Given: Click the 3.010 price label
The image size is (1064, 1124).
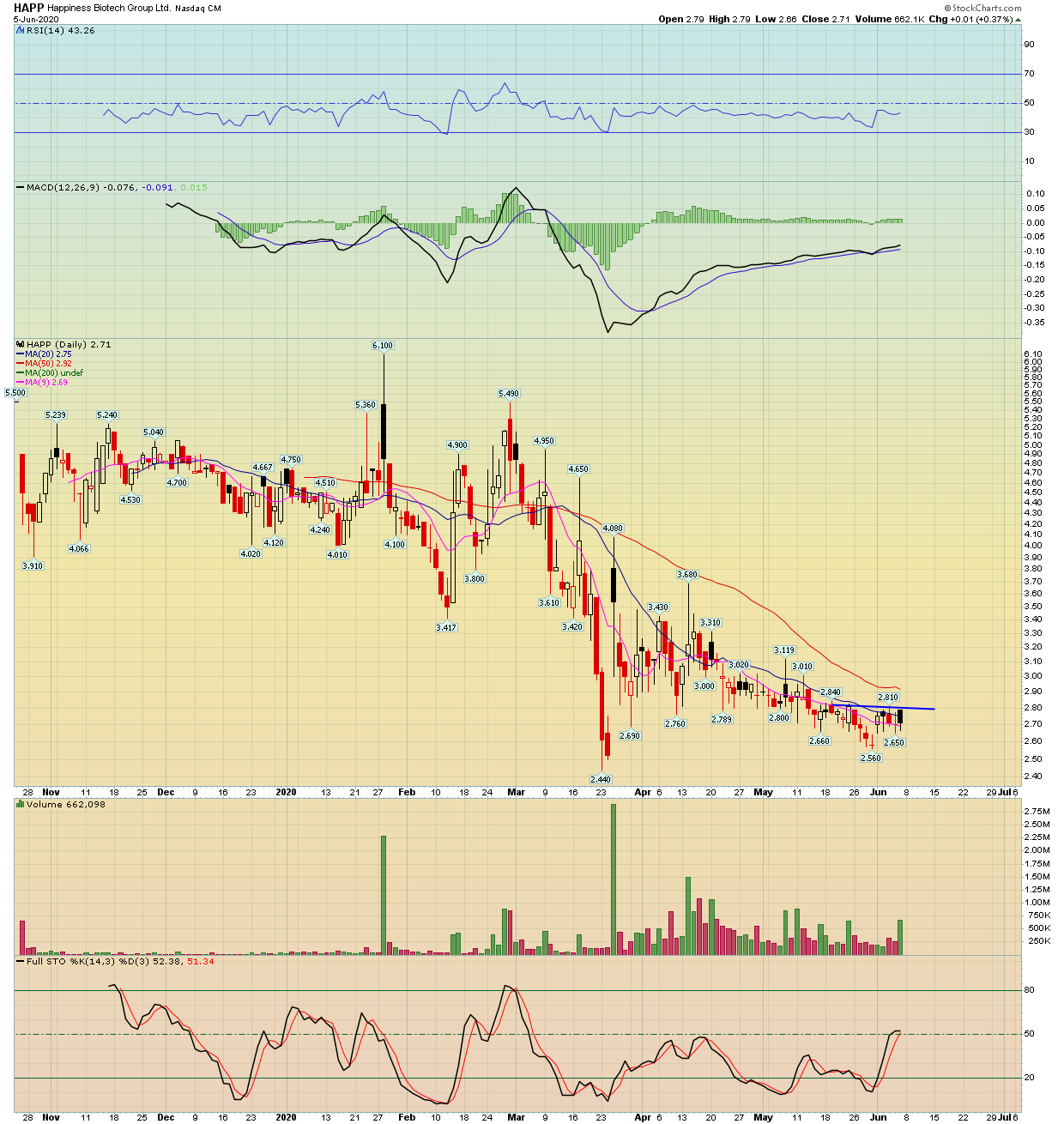Looking at the screenshot, I should click(x=801, y=666).
